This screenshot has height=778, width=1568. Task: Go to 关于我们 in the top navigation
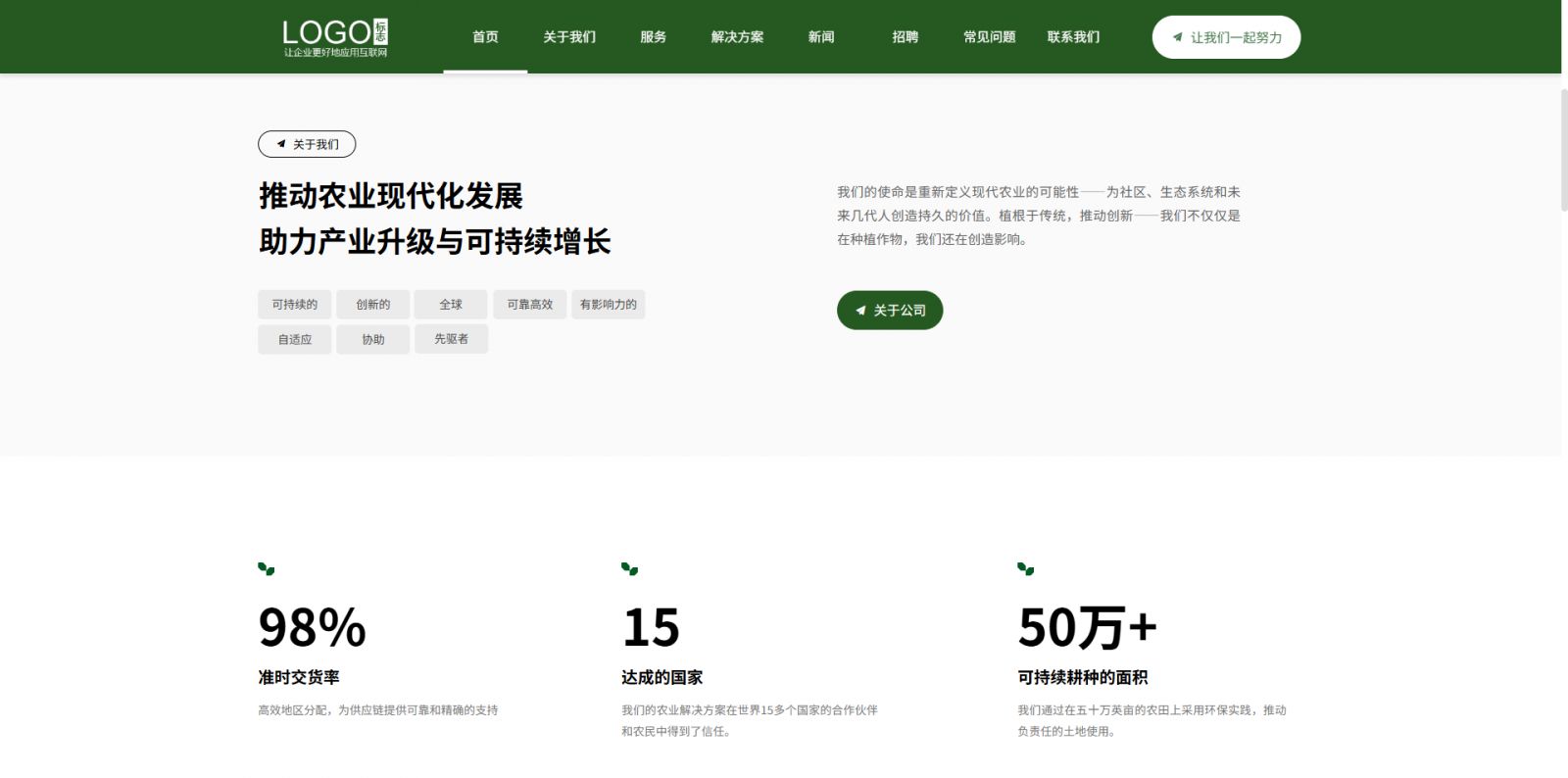(x=569, y=37)
